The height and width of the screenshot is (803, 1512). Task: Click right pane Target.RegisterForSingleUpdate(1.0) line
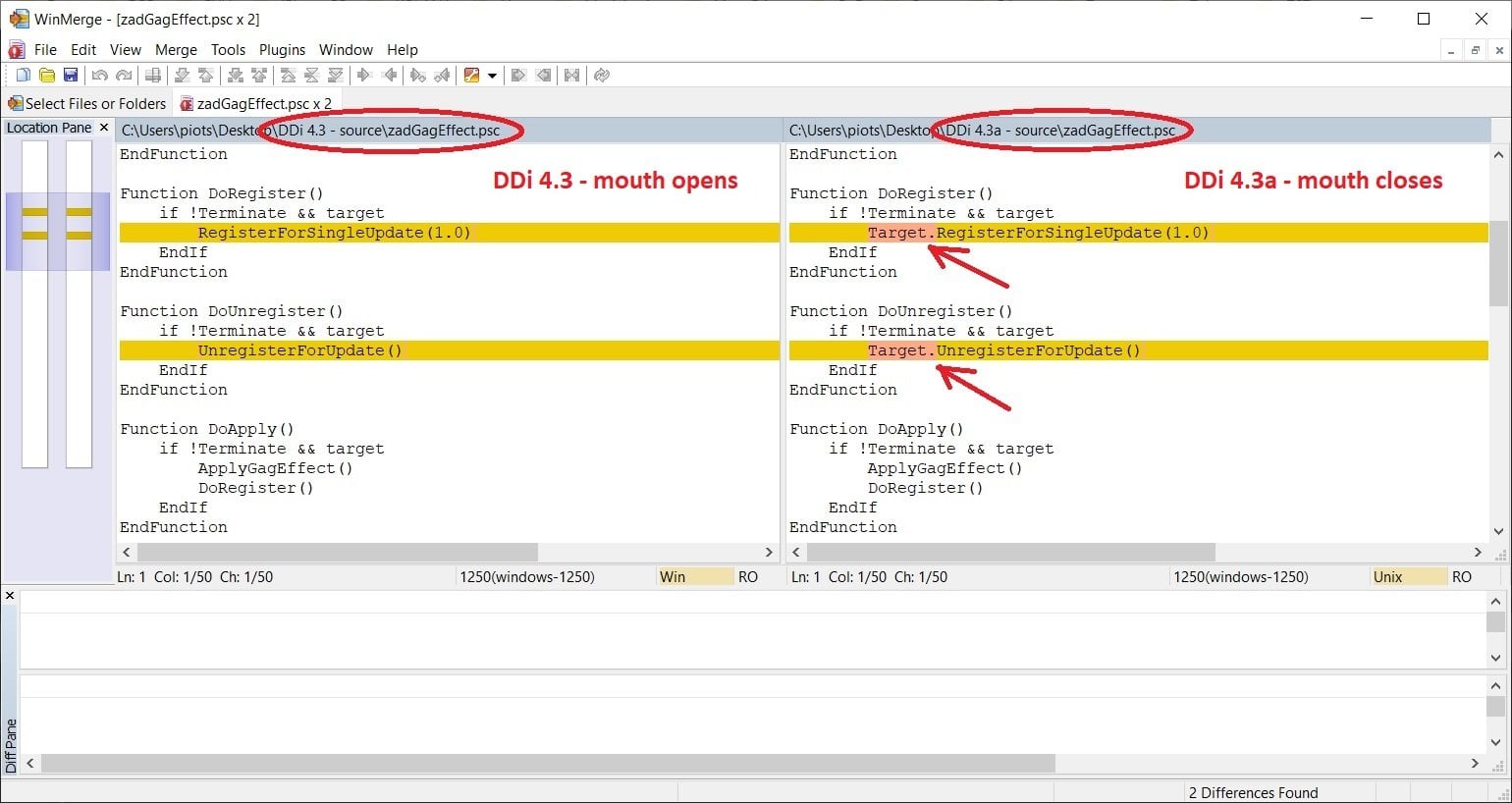click(x=1138, y=233)
